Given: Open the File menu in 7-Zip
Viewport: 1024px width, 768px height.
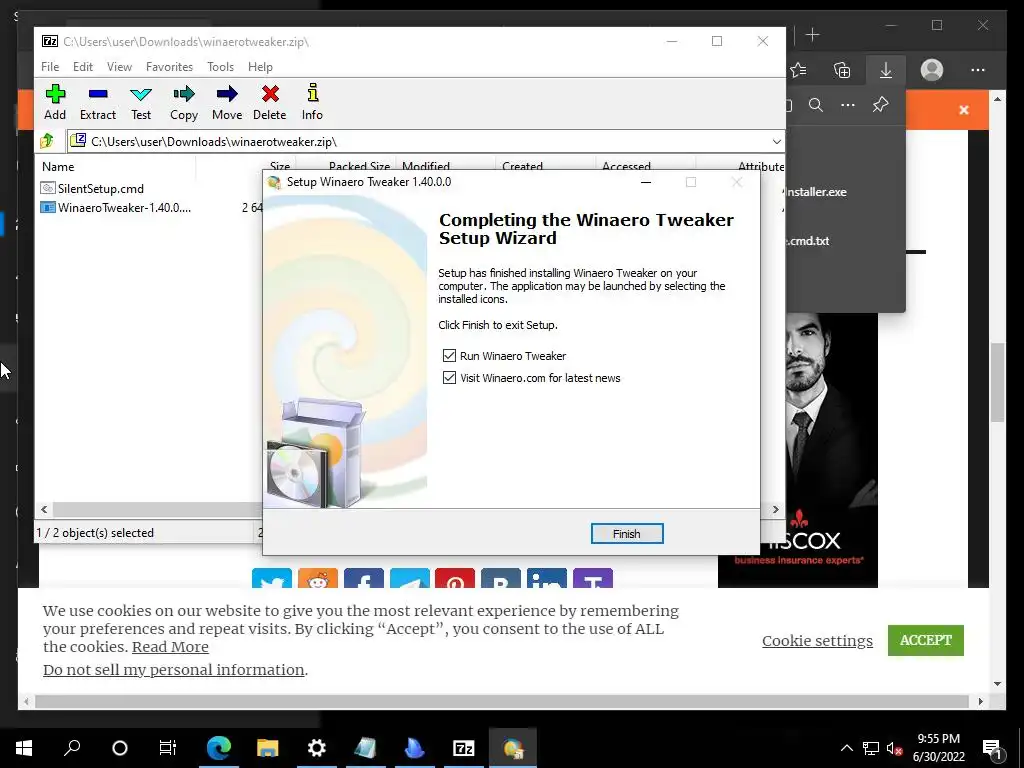Looking at the screenshot, I should (x=50, y=67).
